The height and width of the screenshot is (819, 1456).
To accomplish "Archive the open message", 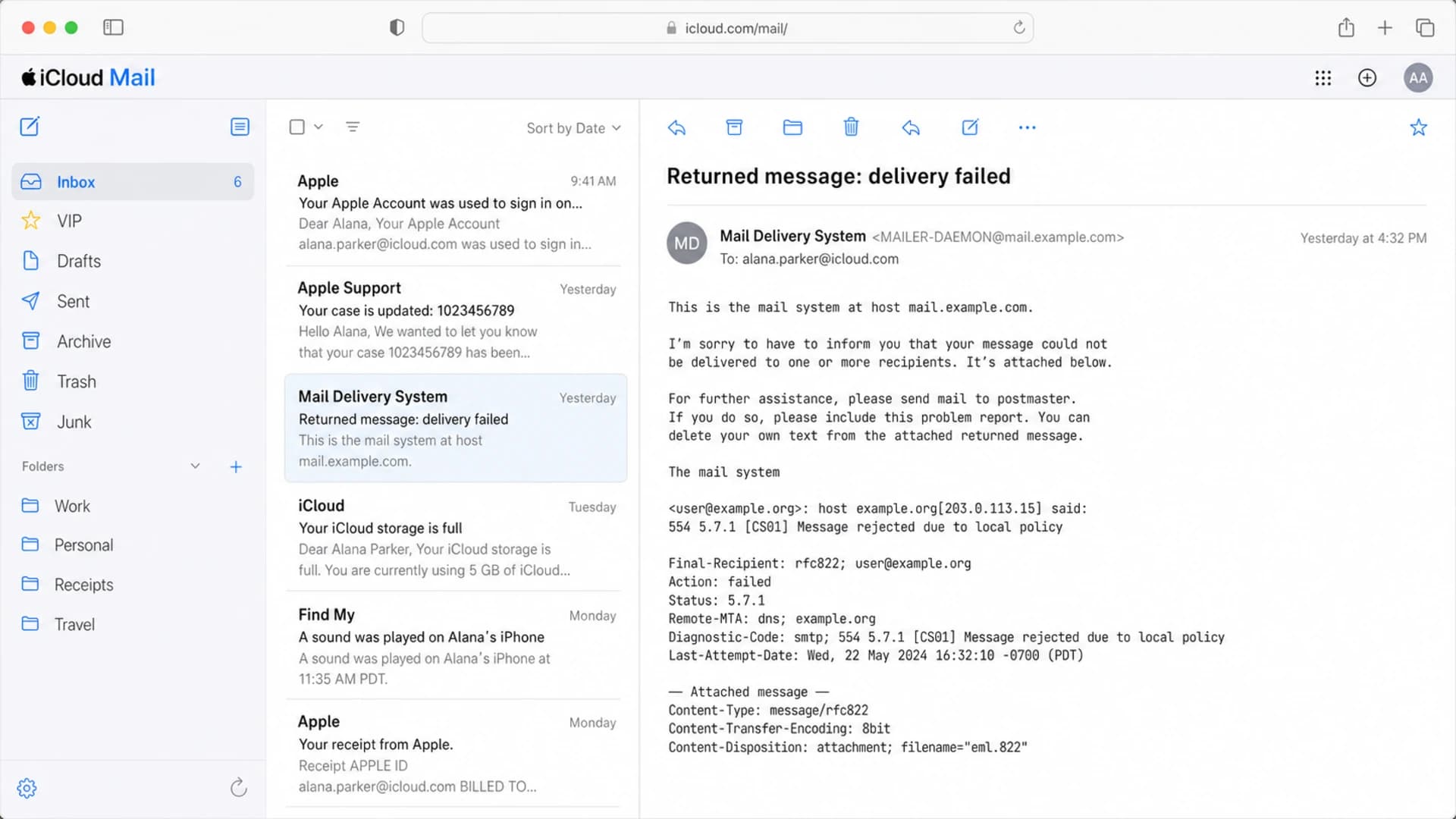I will pos(734,127).
